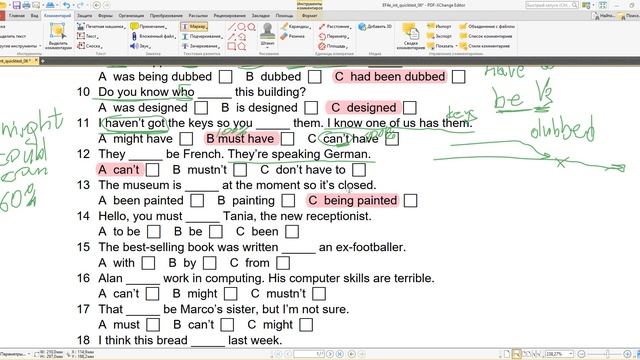Select the Вложенный файл attachment tool
640x360 pixels.
(x=153, y=36)
